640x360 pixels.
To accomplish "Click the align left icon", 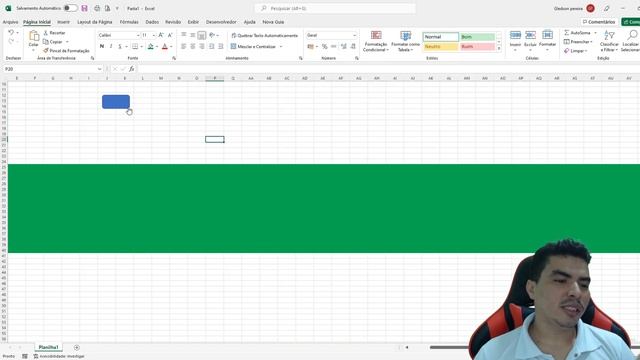I will tap(184, 47).
